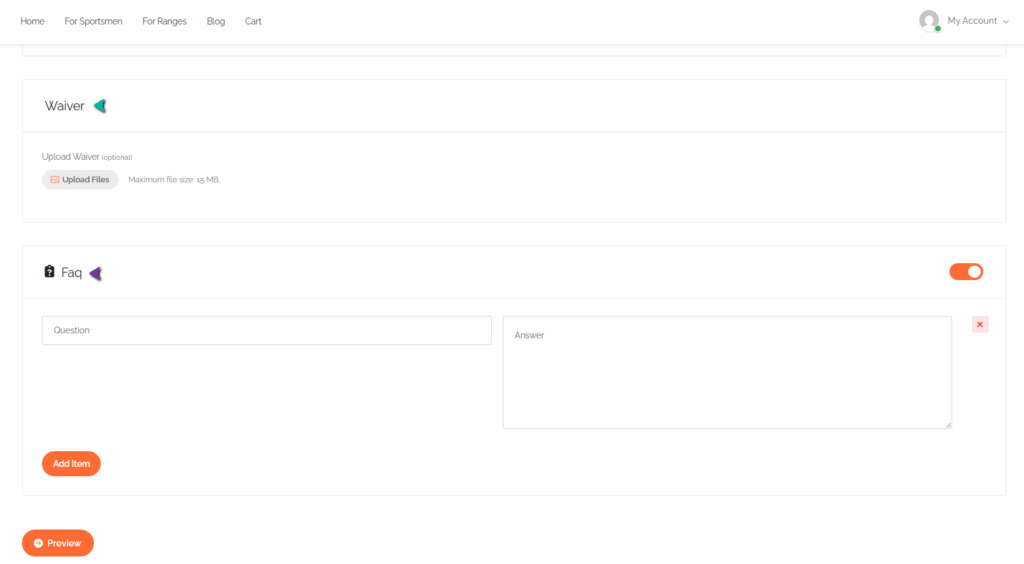Visit the Blog page
The image size is (1024, 564).
(x=216, y=22)
